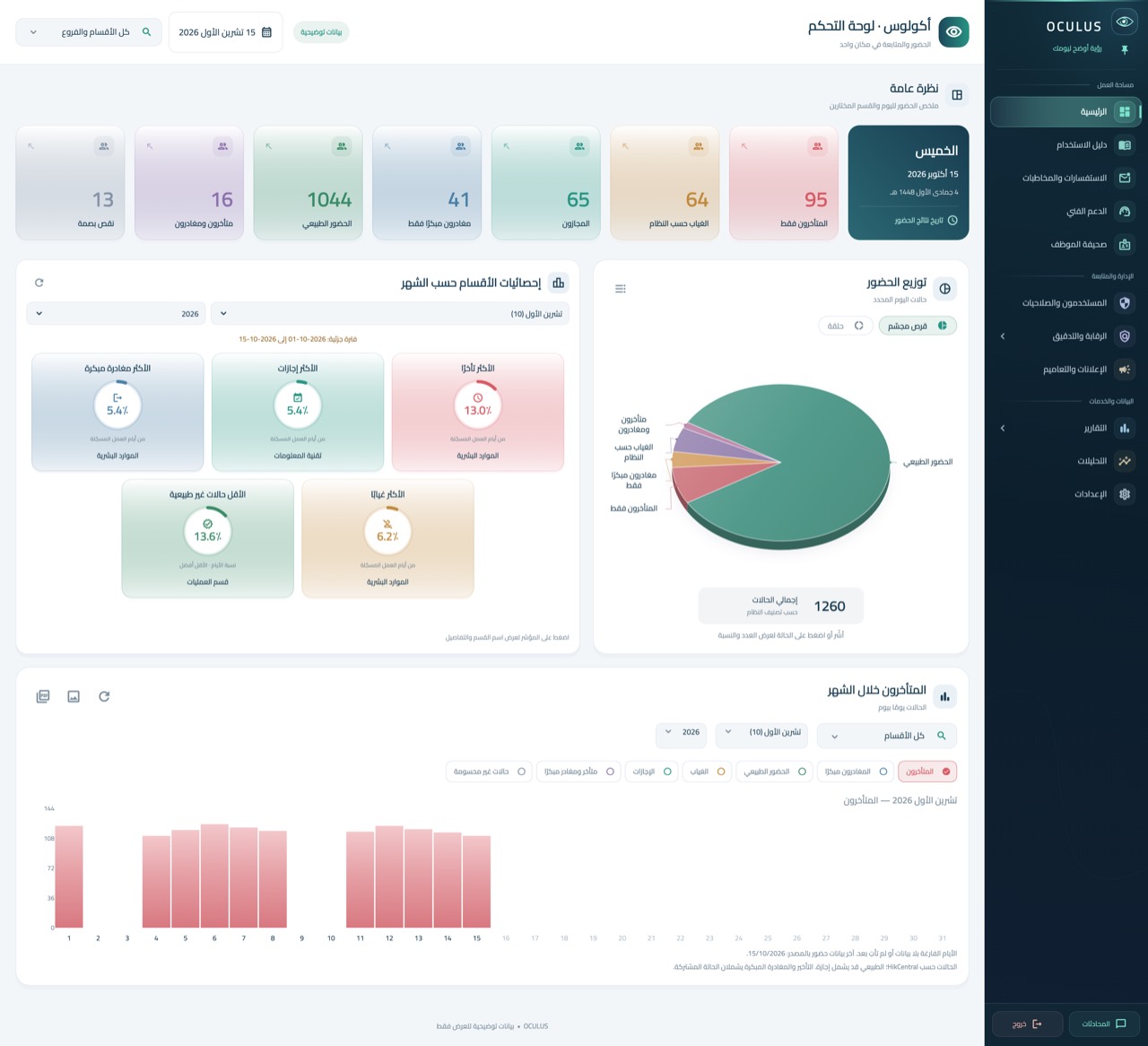Click the خروج logout button
The width and height of the screenshot is (1148, 1046).
pos(1028,1024)
